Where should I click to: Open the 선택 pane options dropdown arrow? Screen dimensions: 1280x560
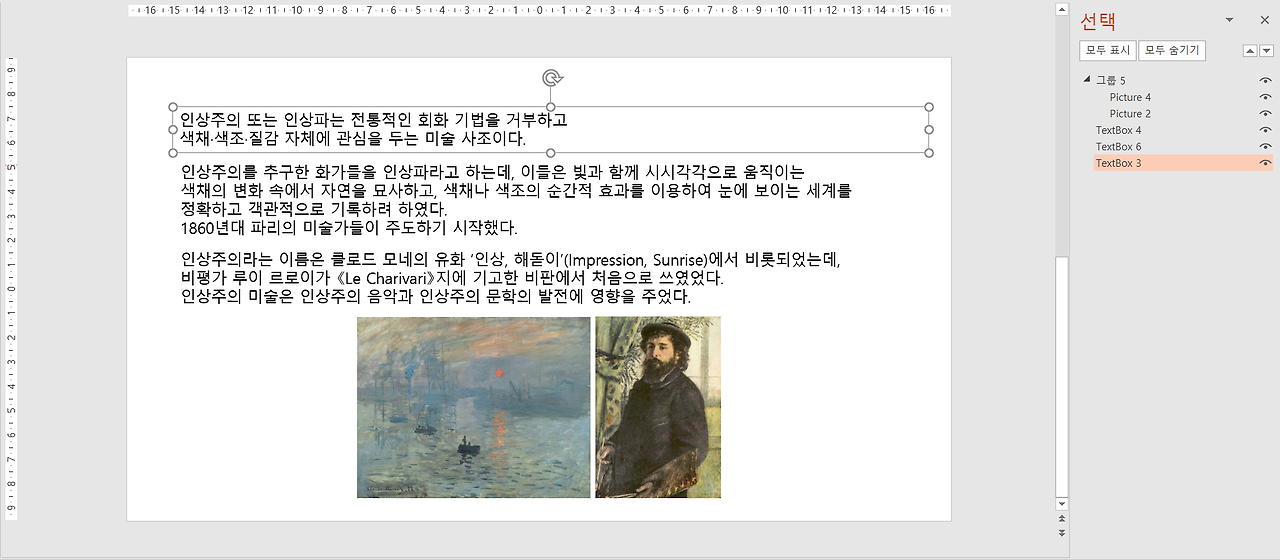tap(1230, 20)
